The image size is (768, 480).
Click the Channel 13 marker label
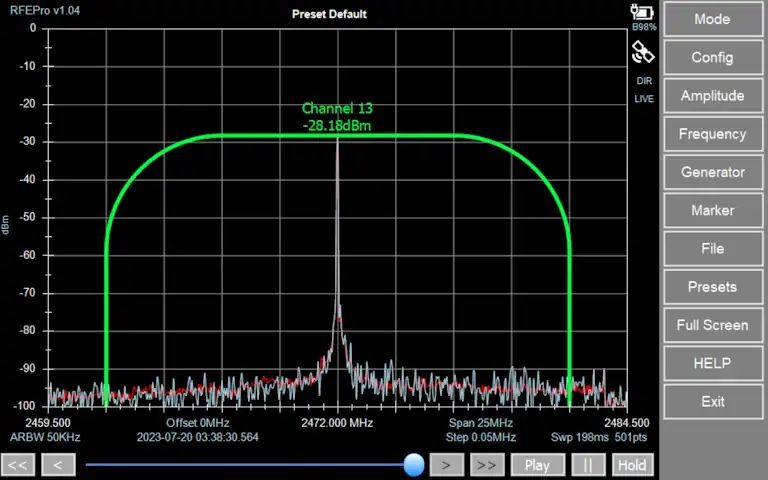(337, 108)
